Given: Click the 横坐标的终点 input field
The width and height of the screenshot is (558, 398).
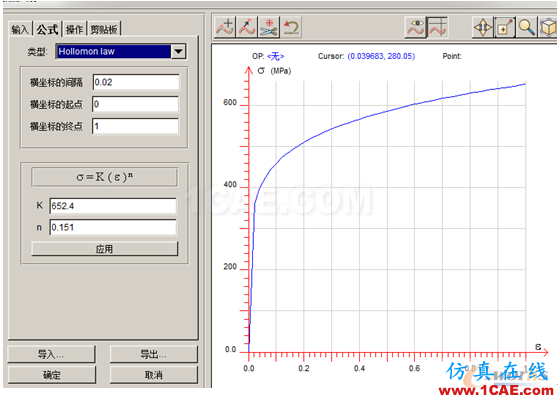Looking at the screenshot, I should coord(136,126).
